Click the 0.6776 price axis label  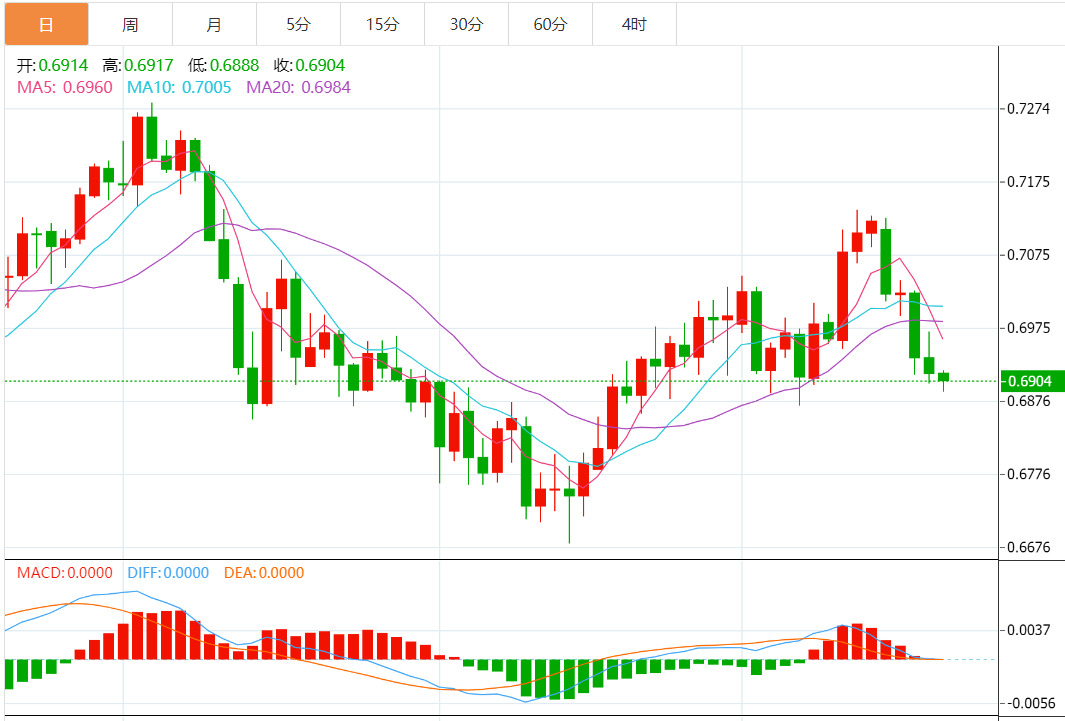pyautogui.click(x=1031, y=474)
